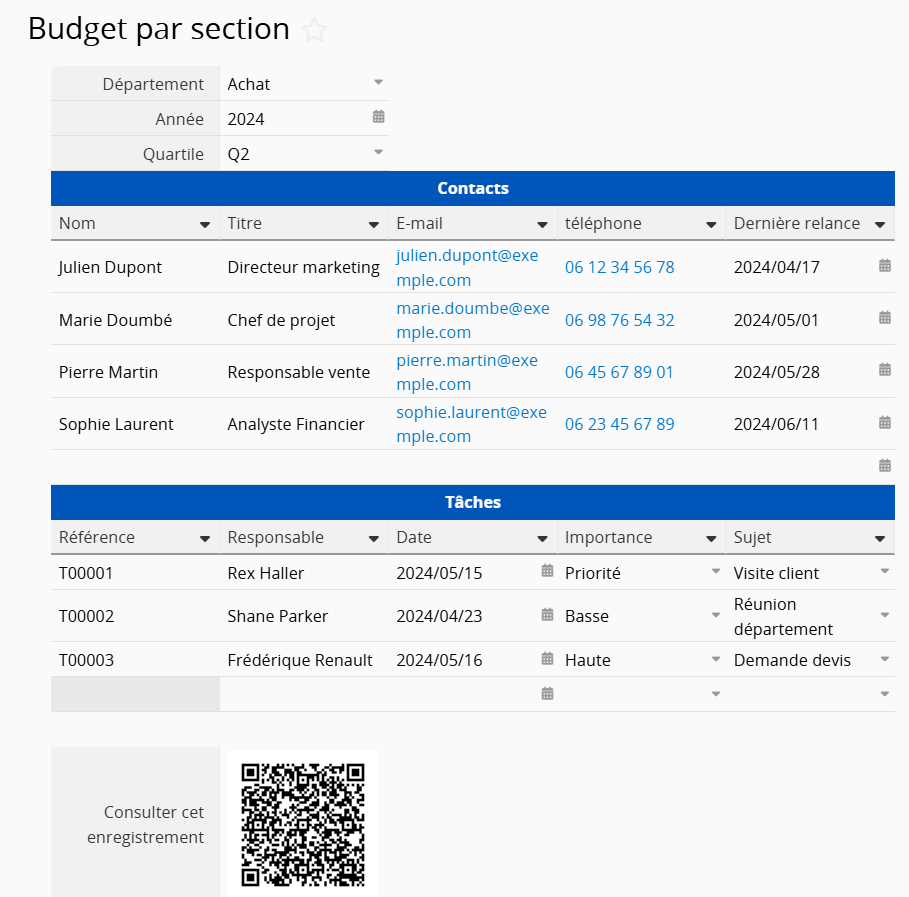The image size is (909, 897).
Task: Expand the Département dropdown
Action: tap(379, 82)
